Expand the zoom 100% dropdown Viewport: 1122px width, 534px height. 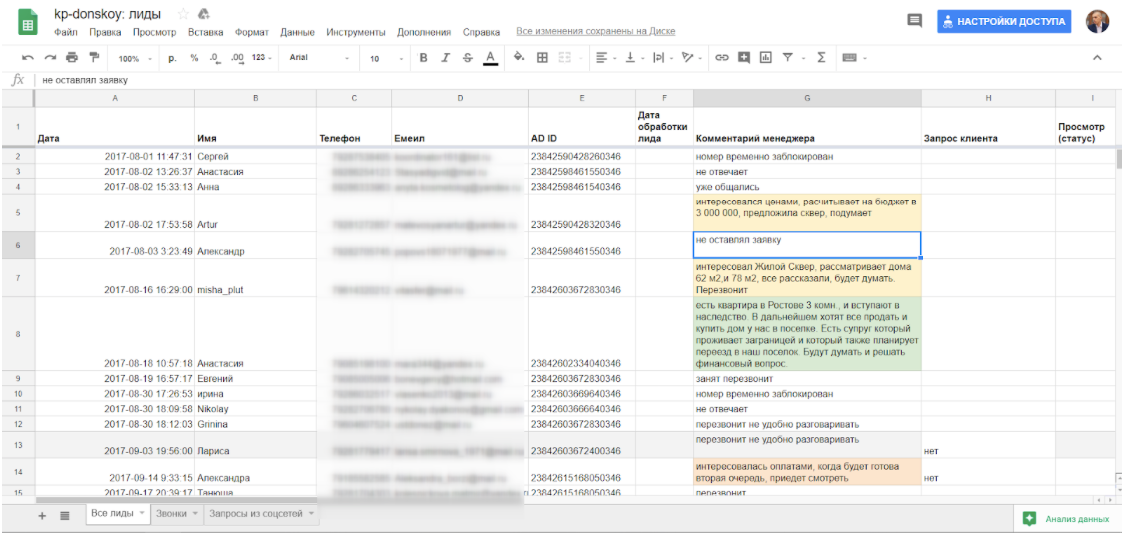click(133, 58)
